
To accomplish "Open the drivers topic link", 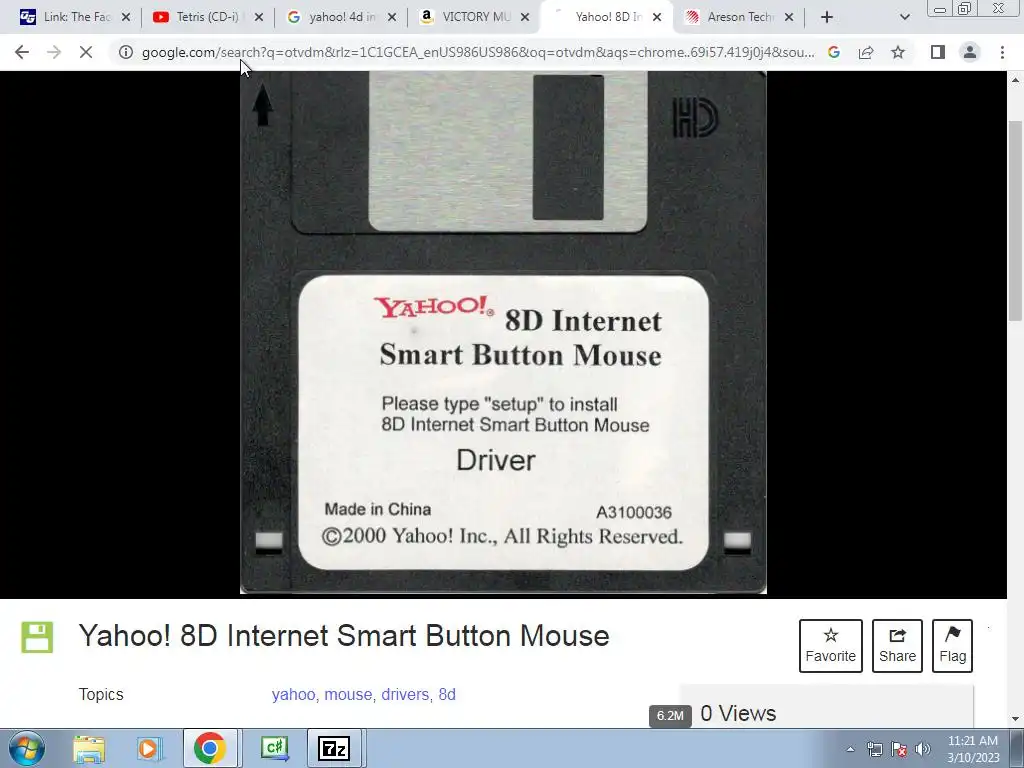I will [405, 694].
